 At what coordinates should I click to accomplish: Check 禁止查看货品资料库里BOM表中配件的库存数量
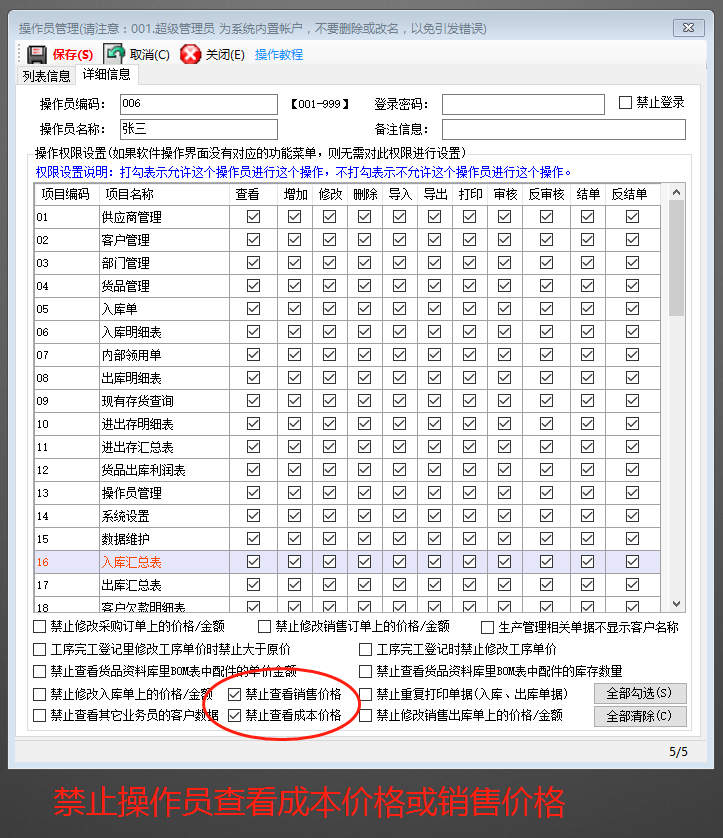pyautogui.click(x=366, y=671)
